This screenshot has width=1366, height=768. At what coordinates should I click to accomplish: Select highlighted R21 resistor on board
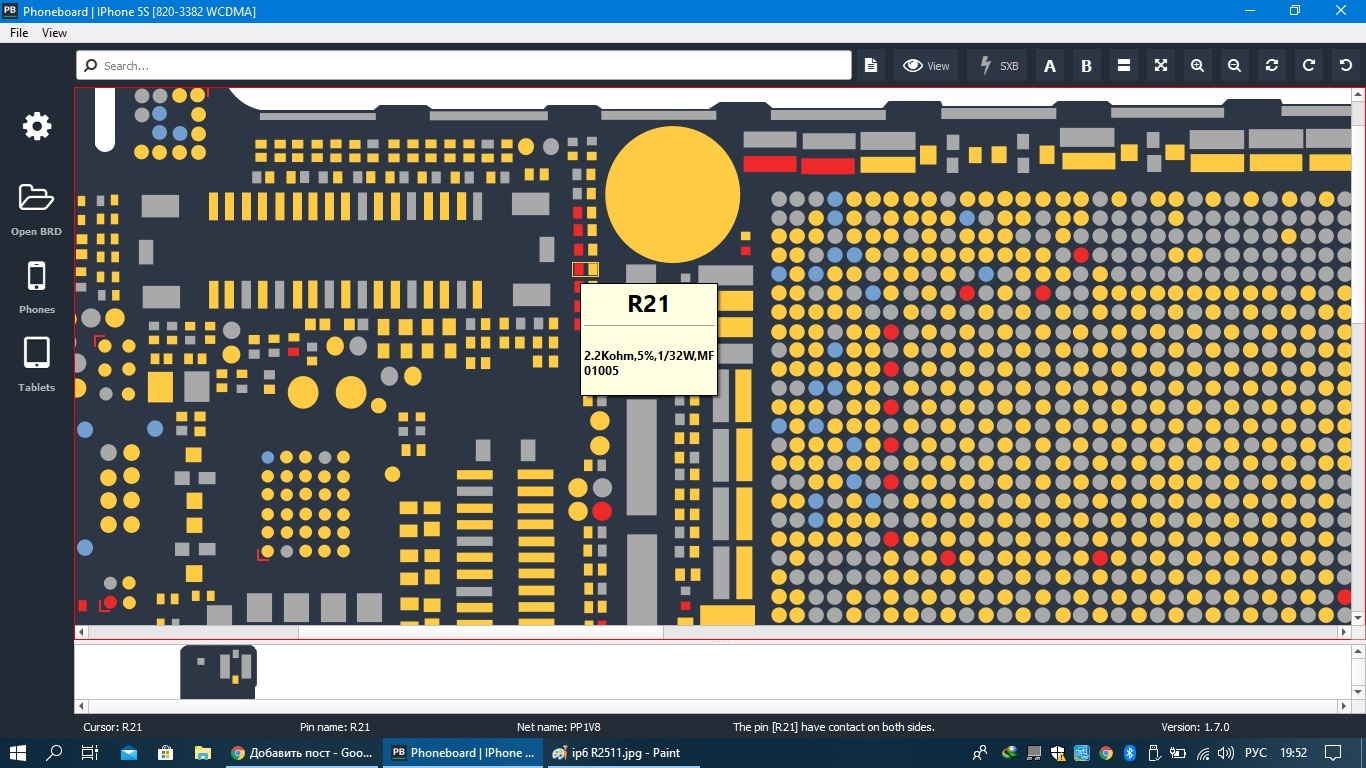[585, 269]
